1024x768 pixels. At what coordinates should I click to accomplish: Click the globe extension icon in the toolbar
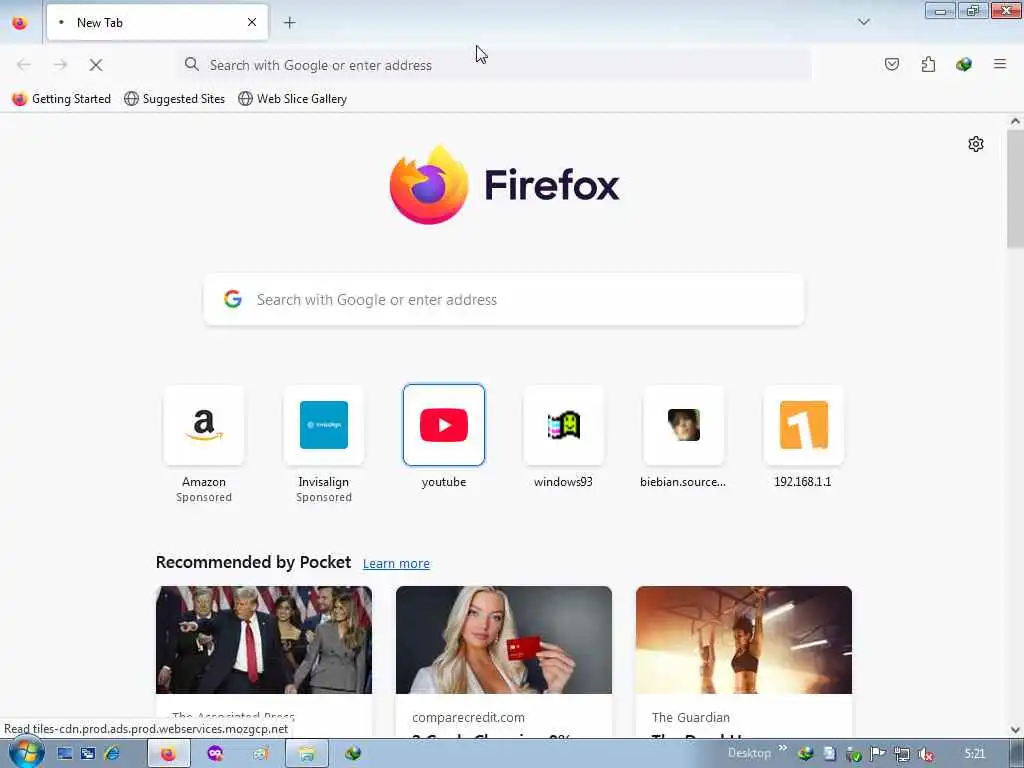(x=963, y=64)
